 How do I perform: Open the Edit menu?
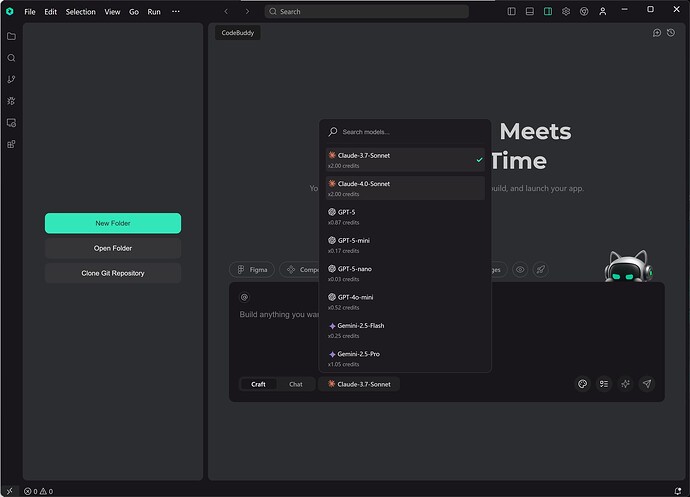(x=51, y=12)
